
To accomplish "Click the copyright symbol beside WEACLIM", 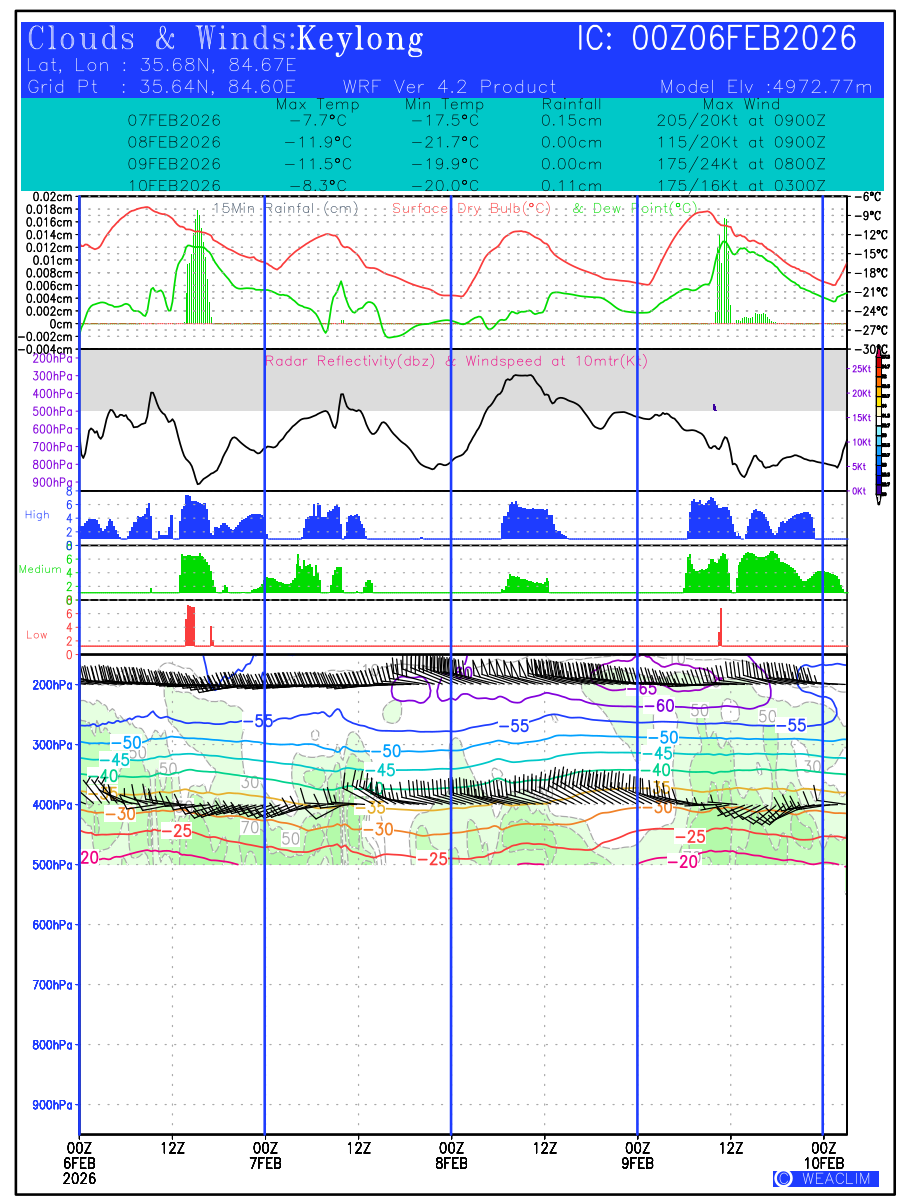I will [x=783, y=1179].
